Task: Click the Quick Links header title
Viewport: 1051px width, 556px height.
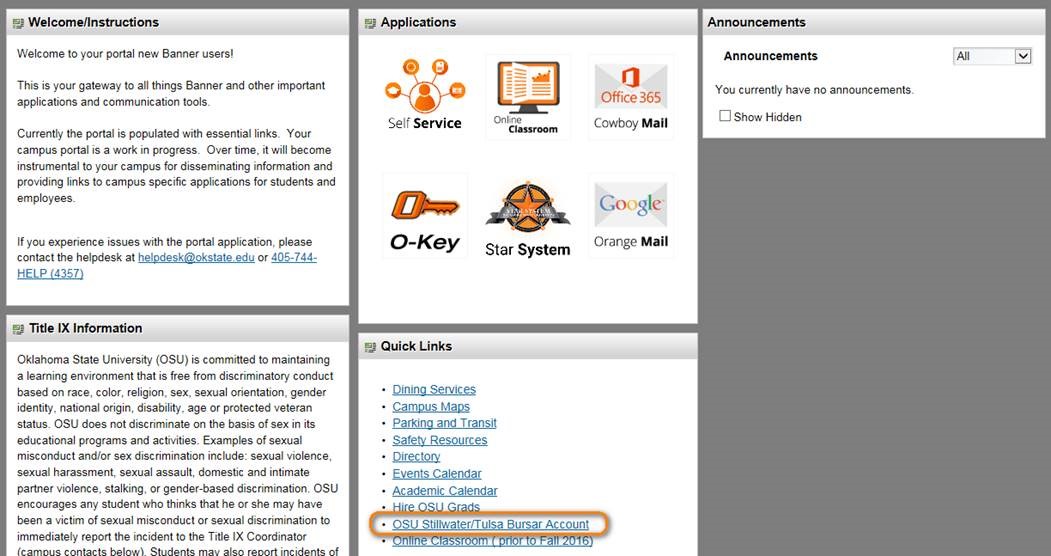Action: tap(416, 346)
